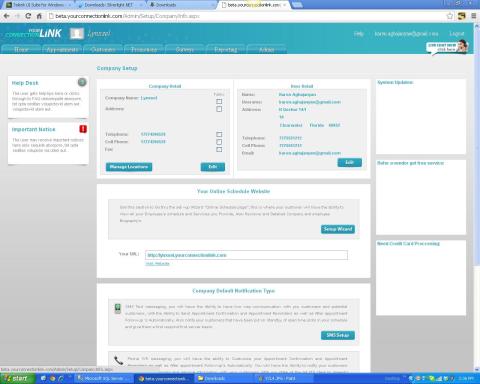Viewport: 480px width, 384px height.
Task: Bookmark this page with the star icon
Action: point(450,16)
